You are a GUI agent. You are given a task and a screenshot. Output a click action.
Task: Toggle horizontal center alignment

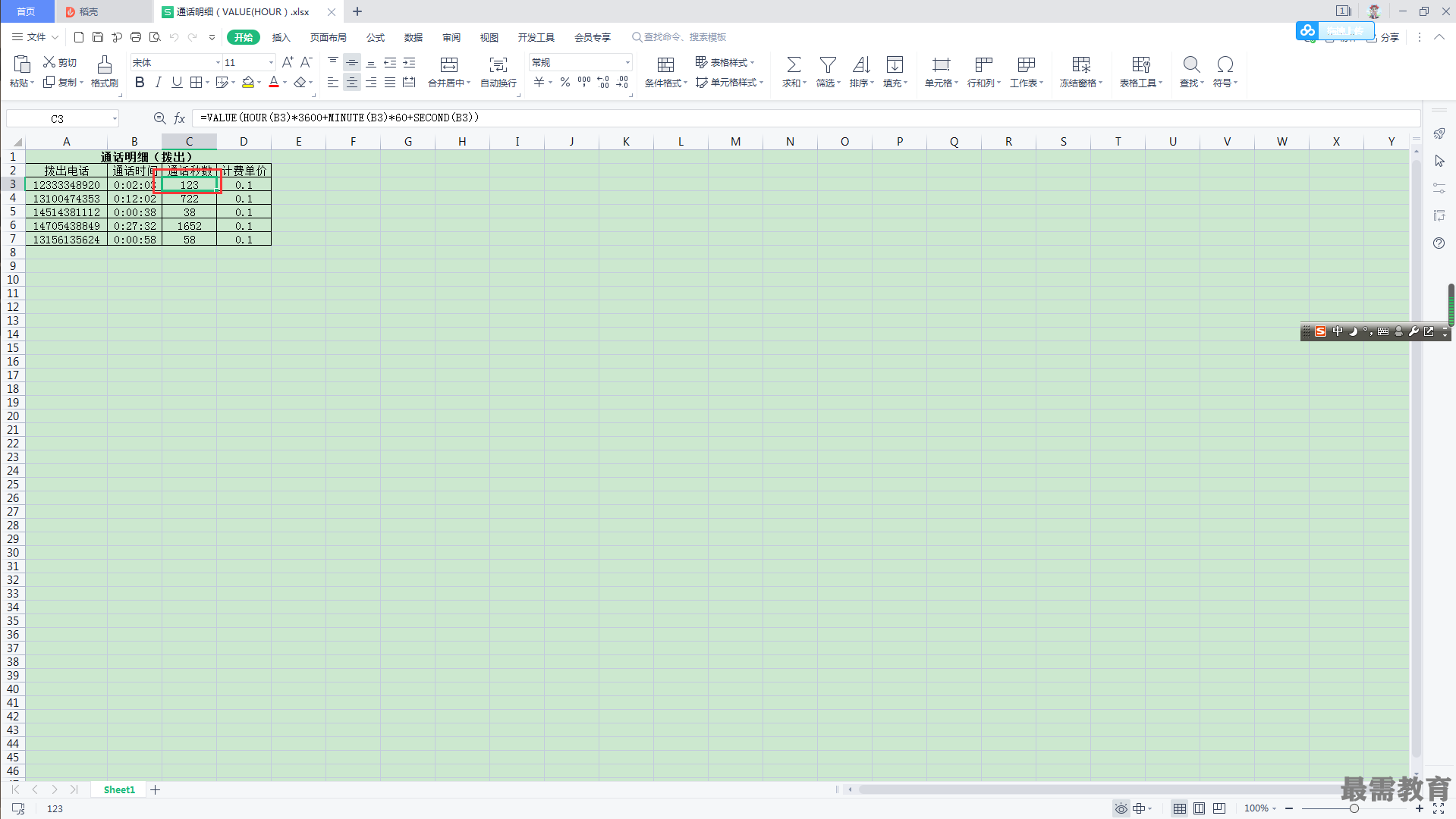pyautogui.click(x=352, y=83)
